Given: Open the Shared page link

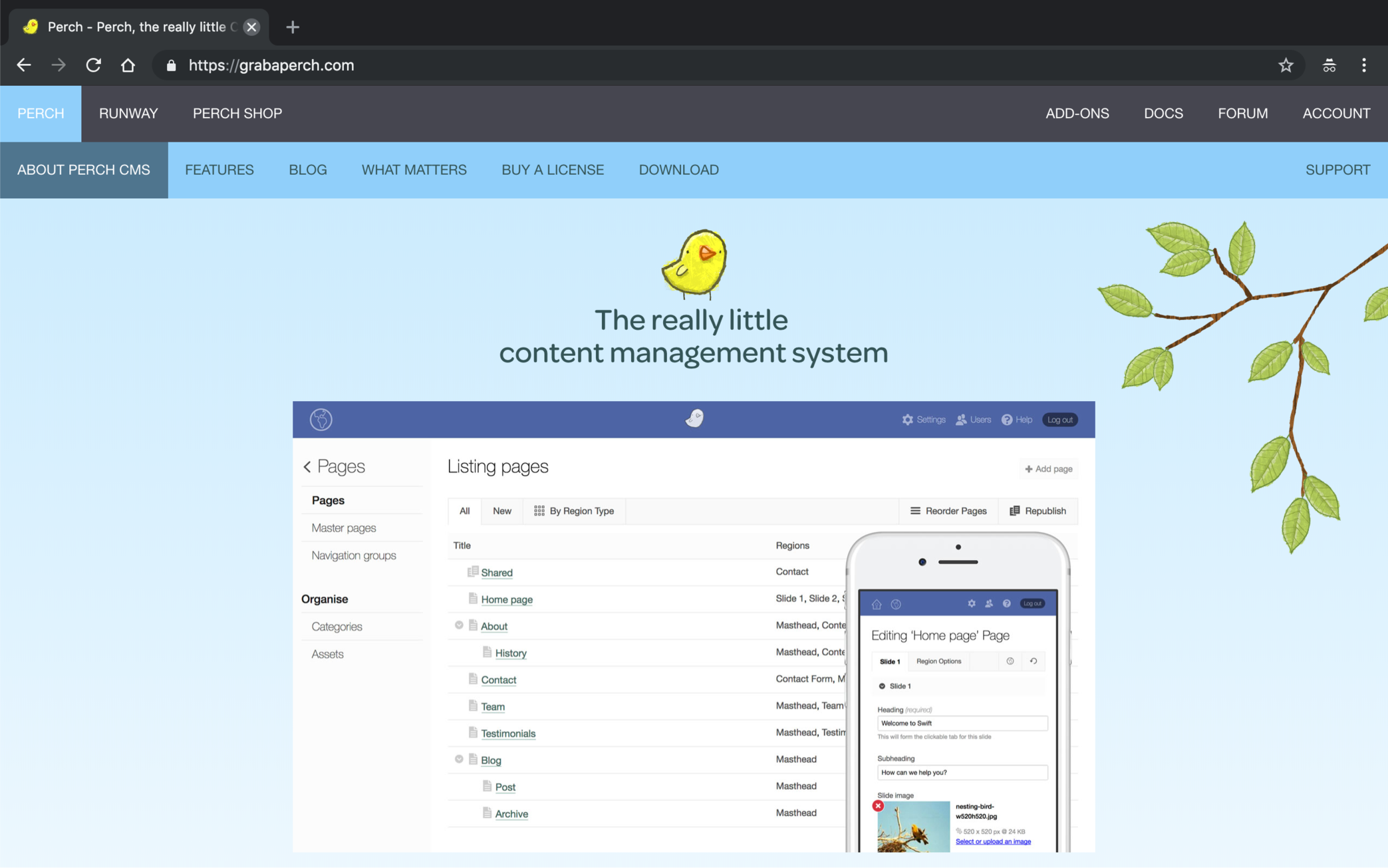Looking at the screenshot, I should pyautogui.click(x=497, y=573).
